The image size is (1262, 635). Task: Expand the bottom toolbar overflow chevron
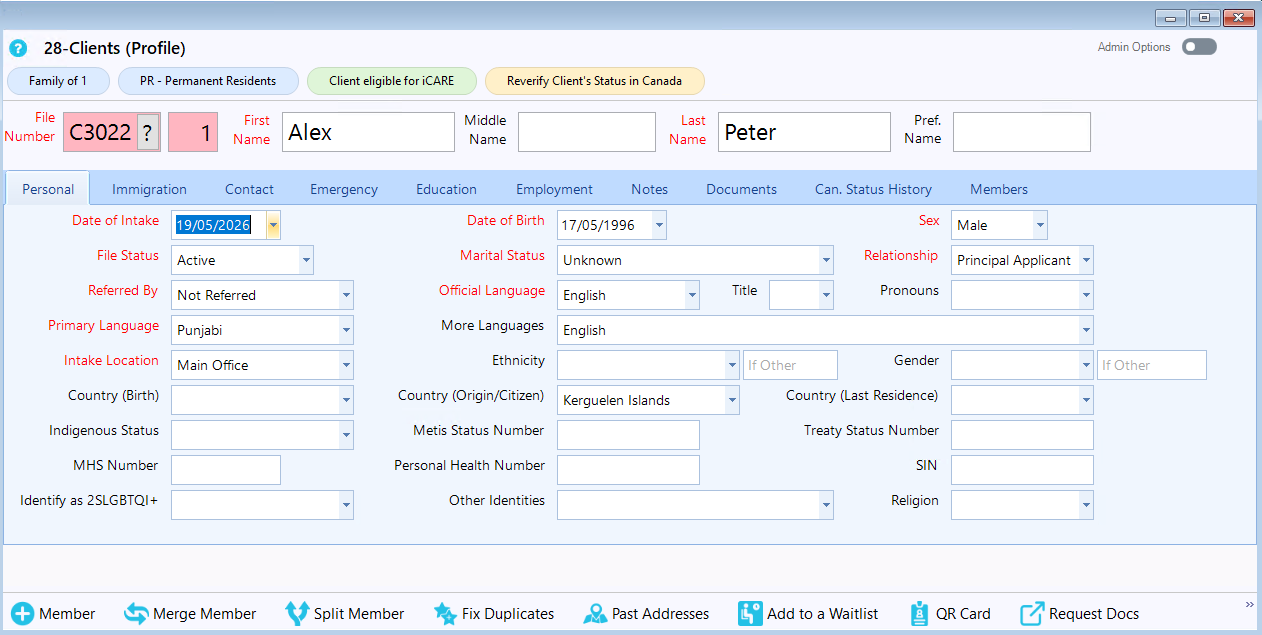(1249, 605)
